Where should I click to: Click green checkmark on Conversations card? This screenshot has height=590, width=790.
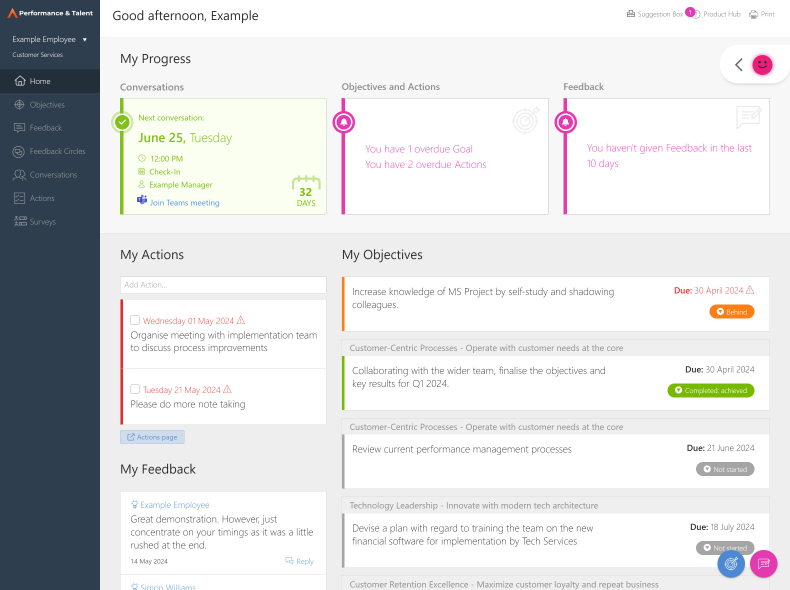click(x=122, y=122)
